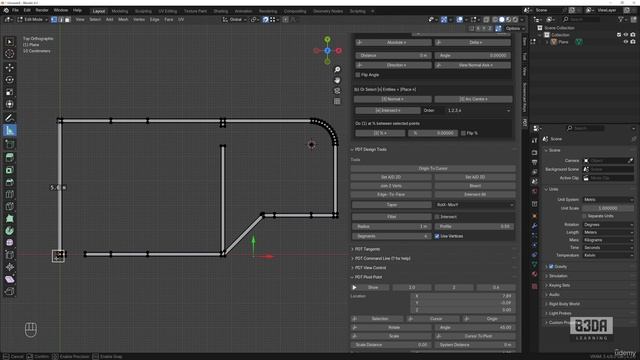
Task: Click the zoom magnifier viewport icon
Action: click(337, 70)
